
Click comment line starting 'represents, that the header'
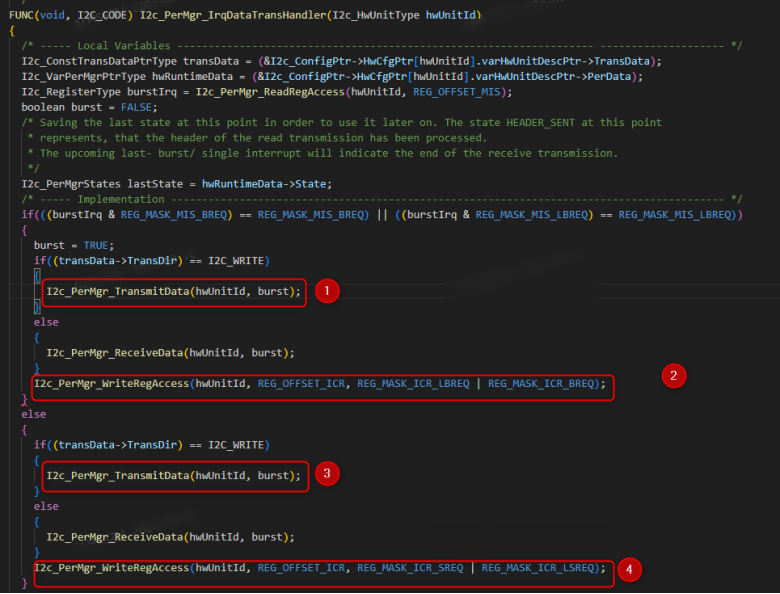pyautogui.click(x=258, y=138)
